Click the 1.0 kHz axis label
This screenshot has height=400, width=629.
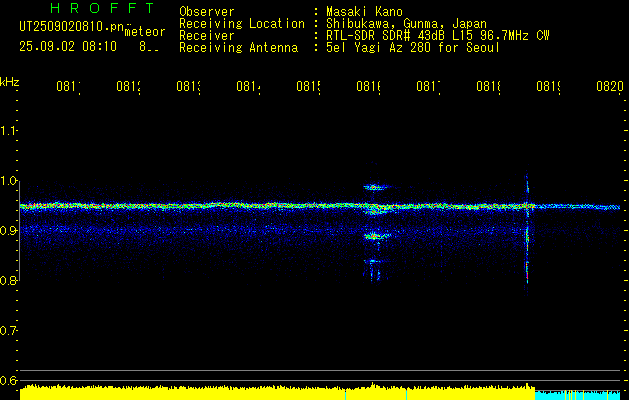pos(8,181)
